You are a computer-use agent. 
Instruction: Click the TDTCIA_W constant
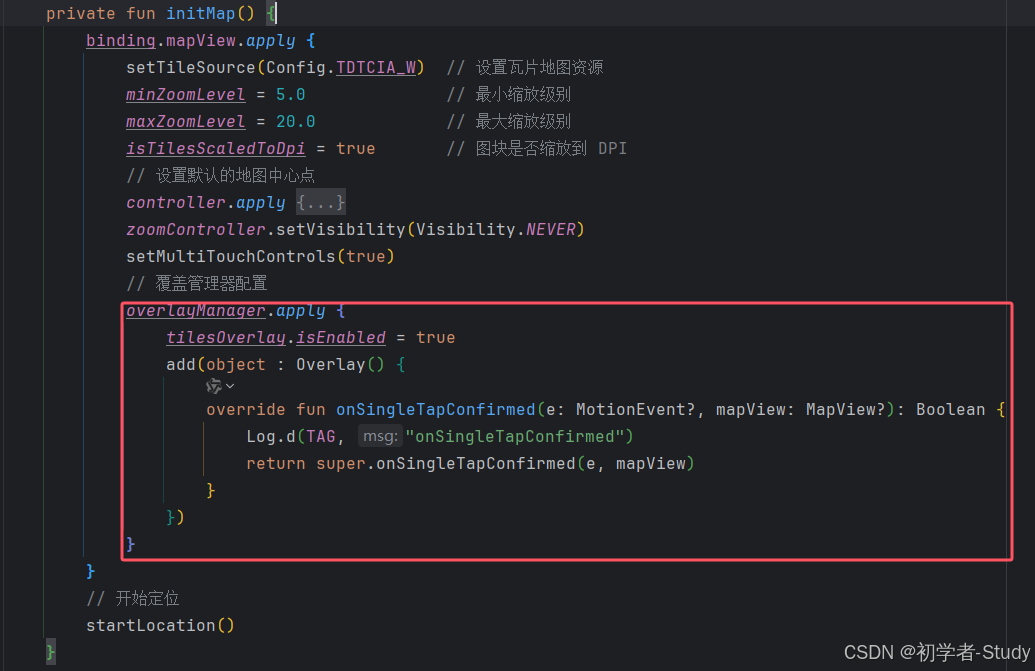point(376,67)
